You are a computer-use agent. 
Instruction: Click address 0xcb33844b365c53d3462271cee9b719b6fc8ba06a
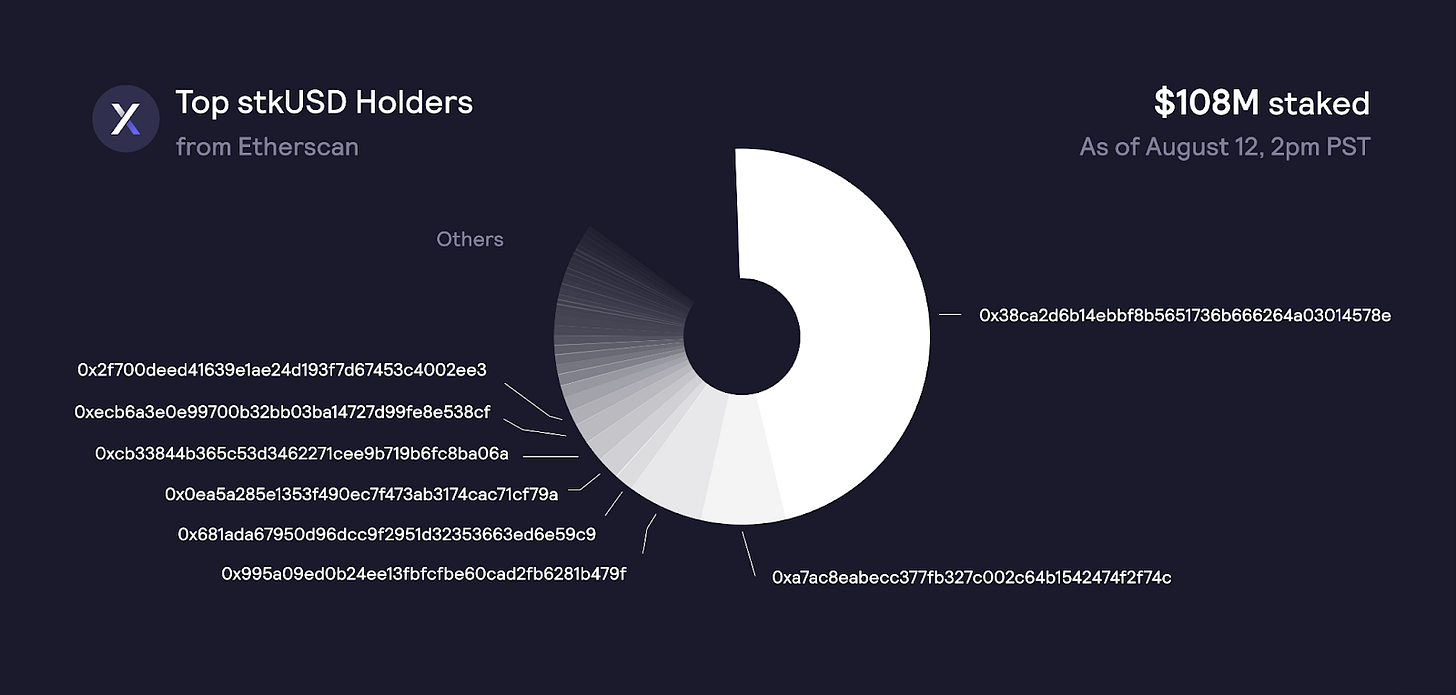(x=302, y=454)
